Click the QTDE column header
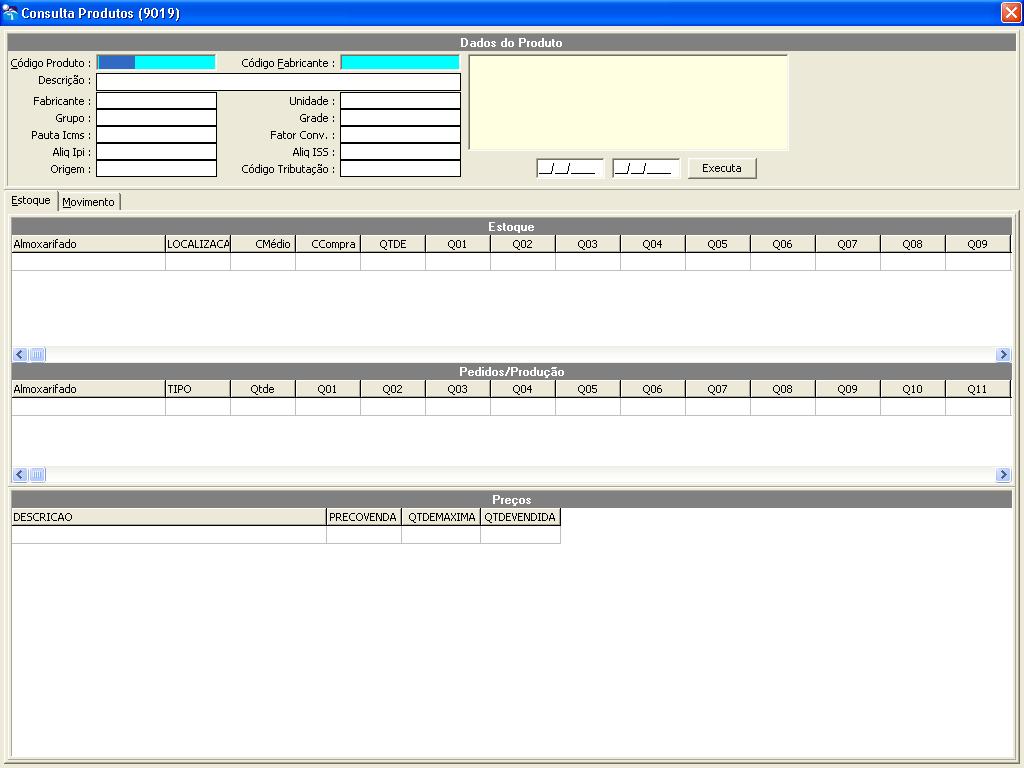1024x768 pixels. pyautogui.click(x=392, y=244)
